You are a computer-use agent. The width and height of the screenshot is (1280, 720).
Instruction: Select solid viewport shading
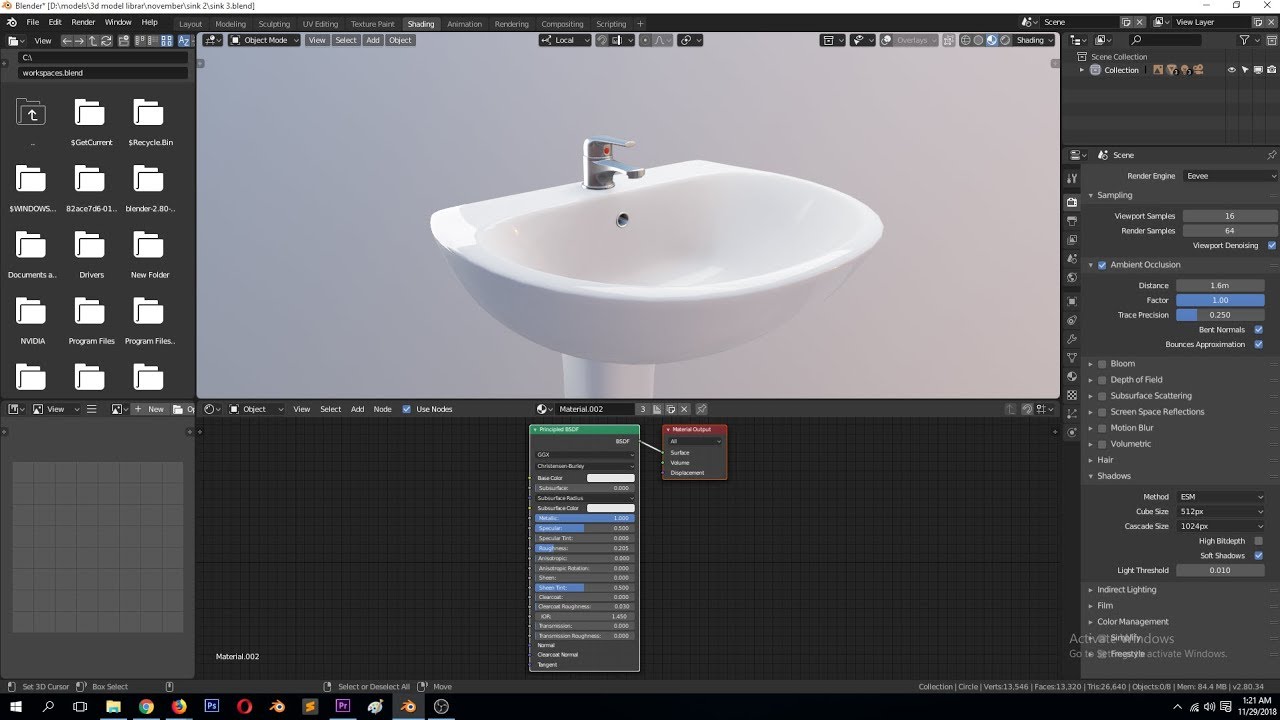click(978, 41)
